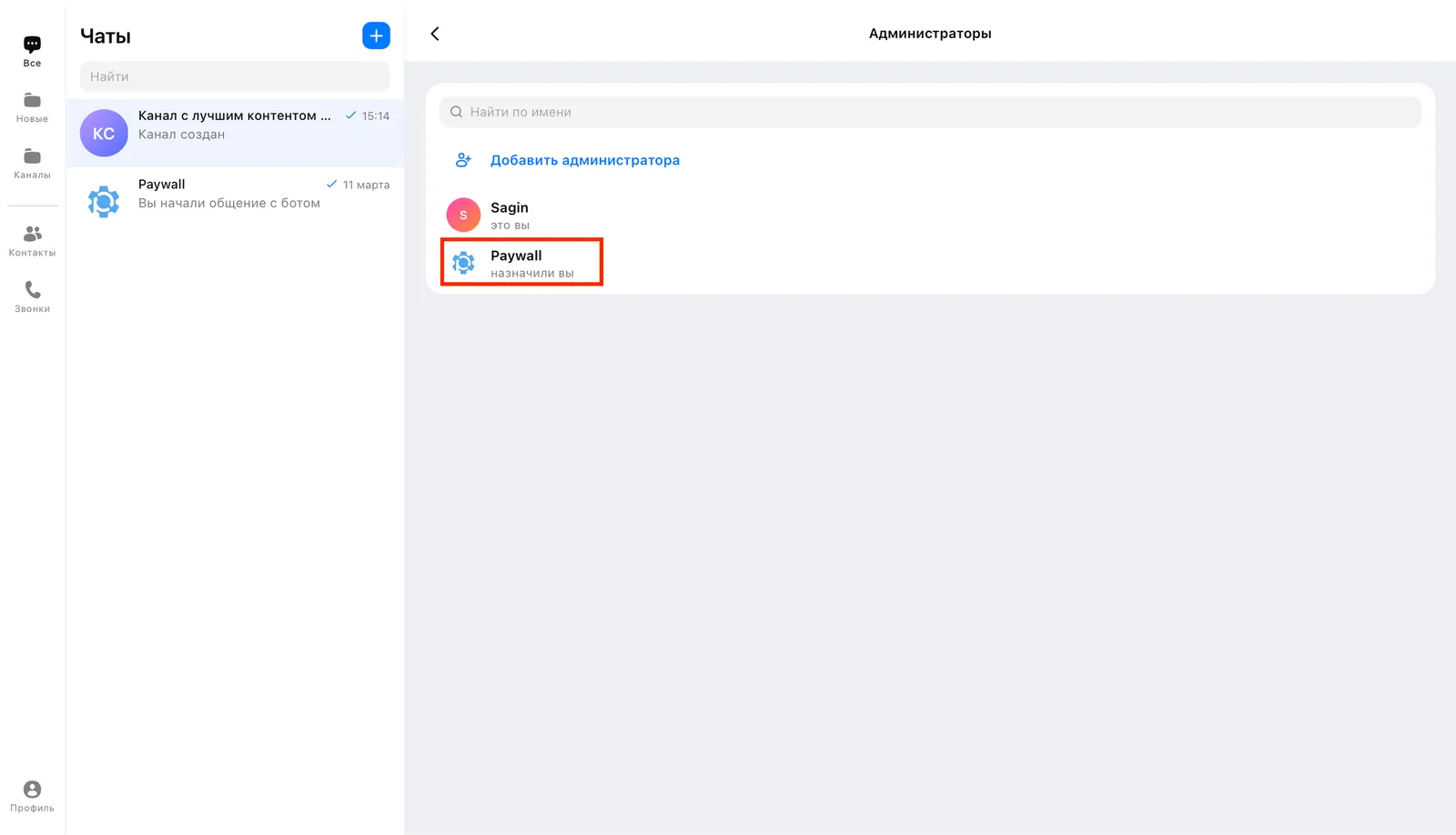Focus the 'Найти по имени' search field
Screen dimensions: 1456x835
[930, 112]
